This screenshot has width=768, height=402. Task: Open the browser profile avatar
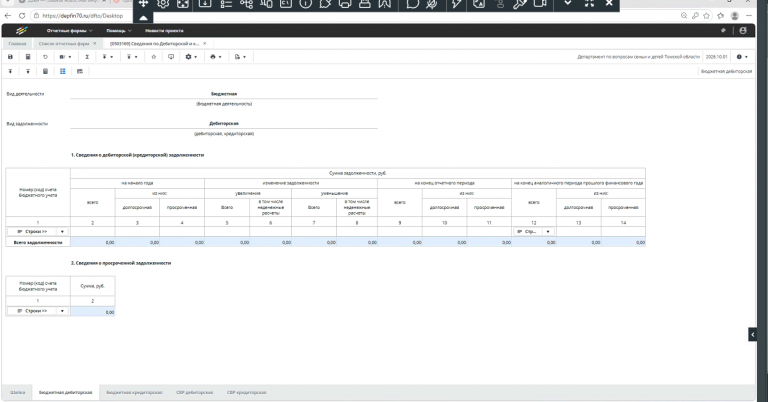(x=735, y=16)
